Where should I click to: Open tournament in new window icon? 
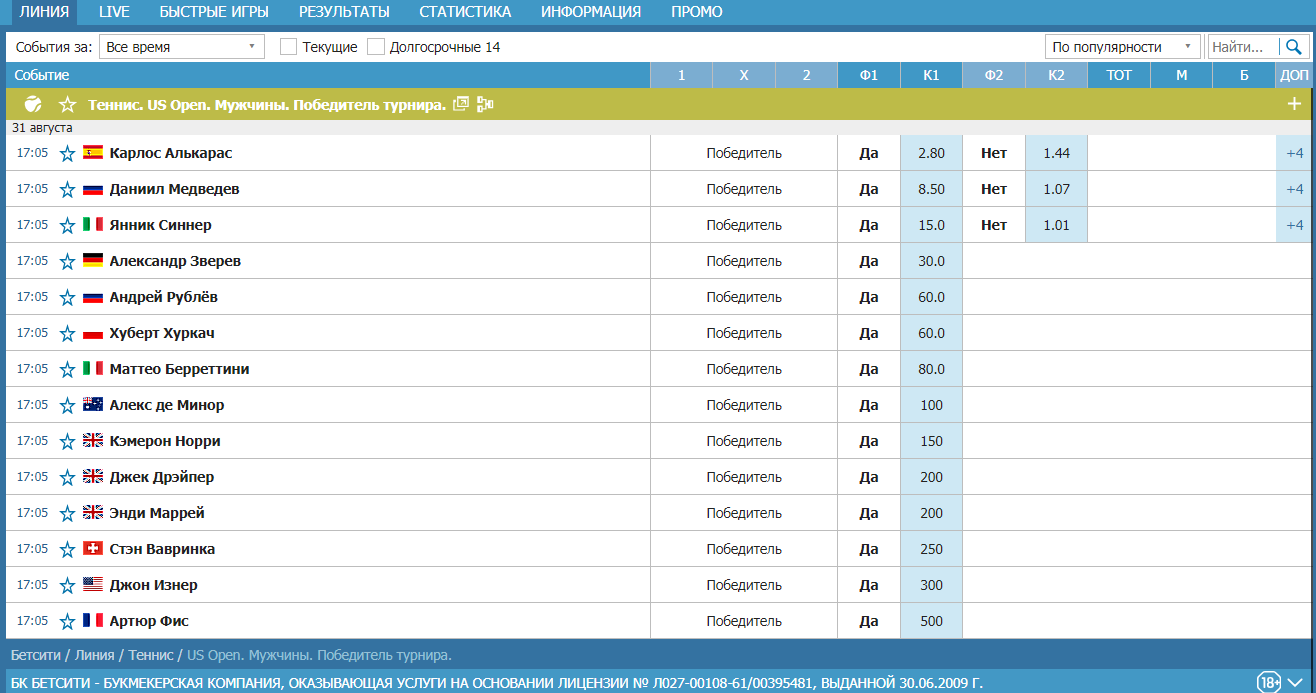tap(461, 104)
